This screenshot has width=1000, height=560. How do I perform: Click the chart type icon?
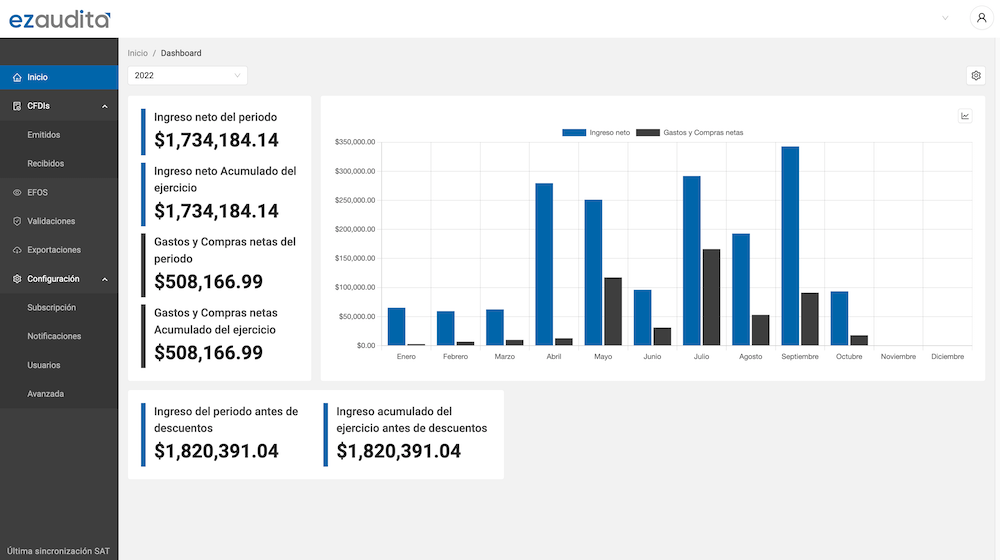(x=965, y=116)
